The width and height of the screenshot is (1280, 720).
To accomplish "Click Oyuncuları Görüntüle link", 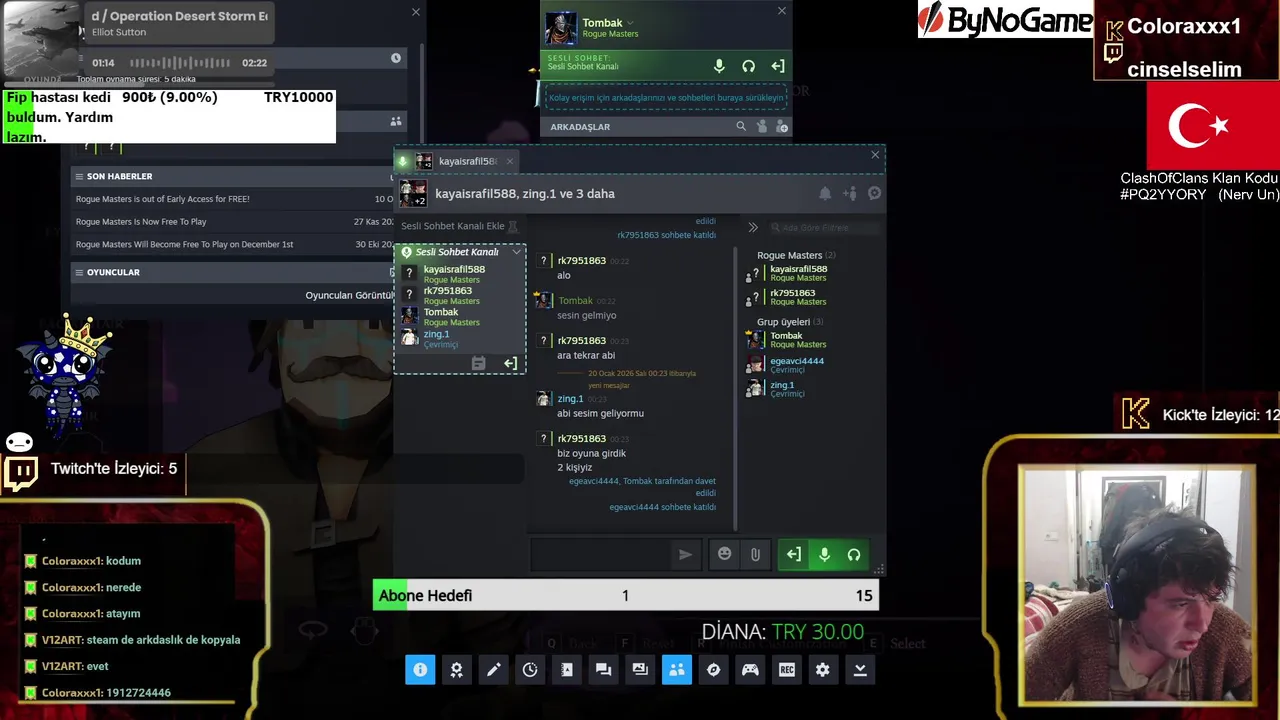I will point(350,296).
